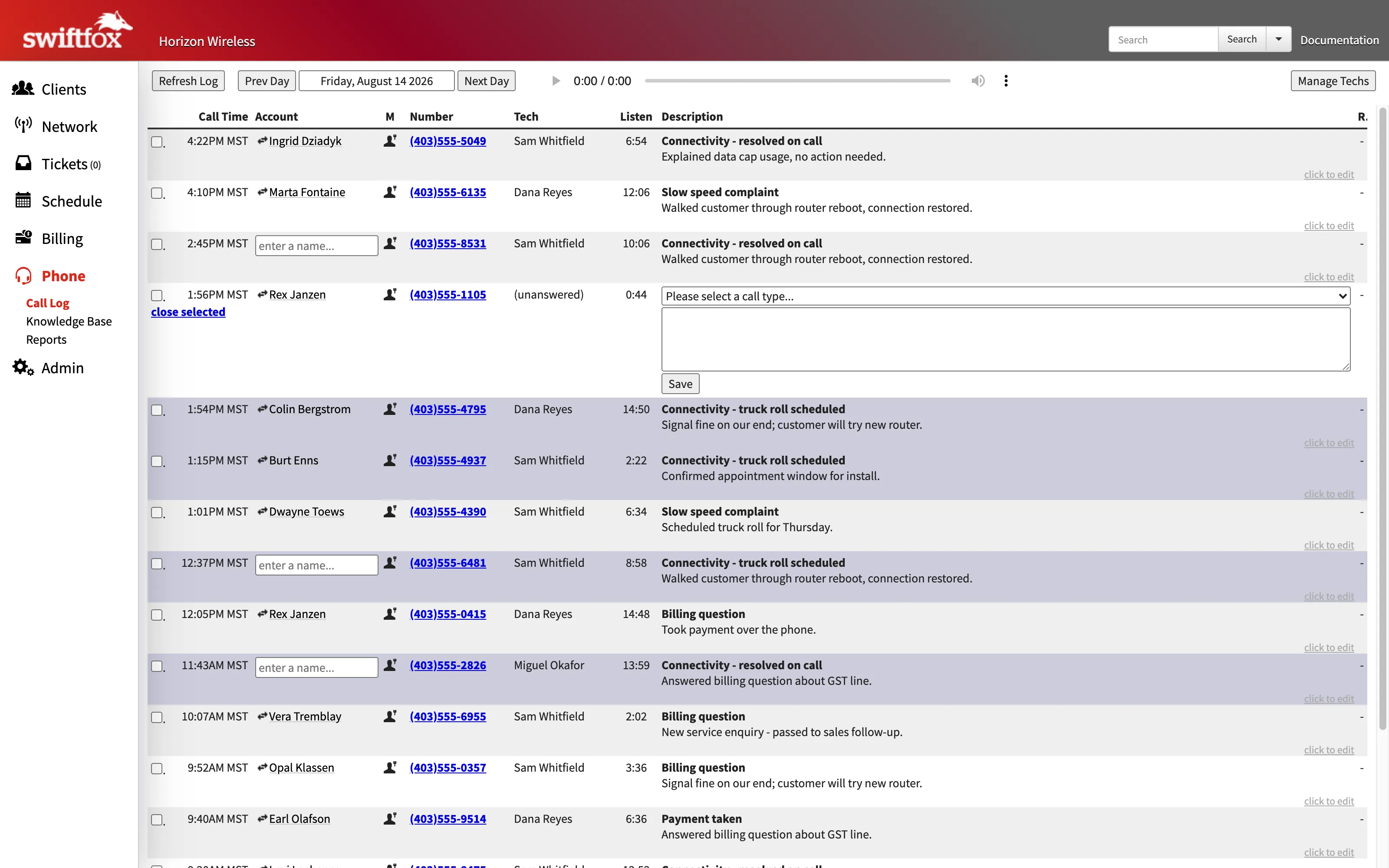Open the Billing icon

[x=23, y=238]
